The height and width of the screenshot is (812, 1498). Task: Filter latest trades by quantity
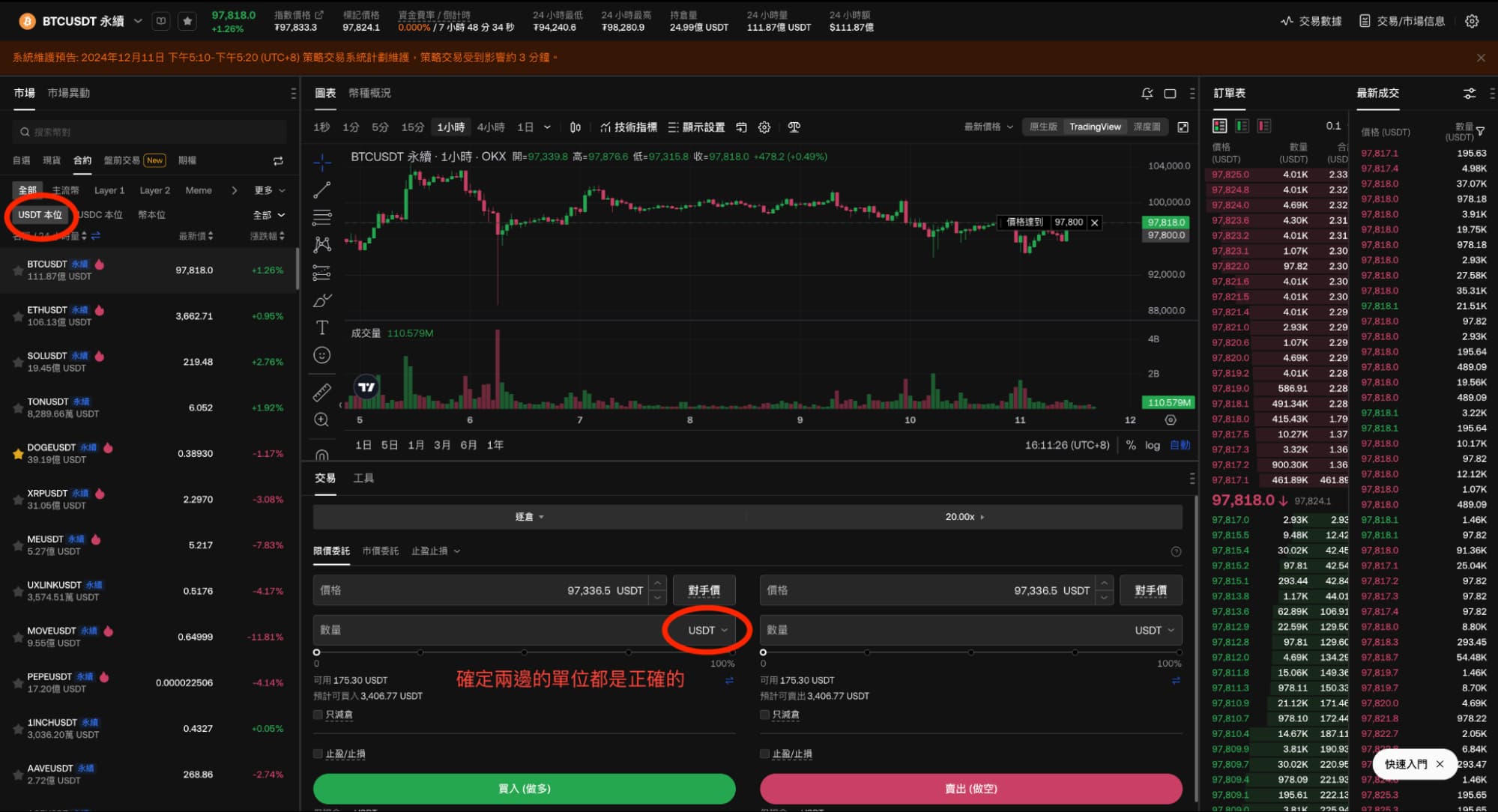[x=1480, y=132]
